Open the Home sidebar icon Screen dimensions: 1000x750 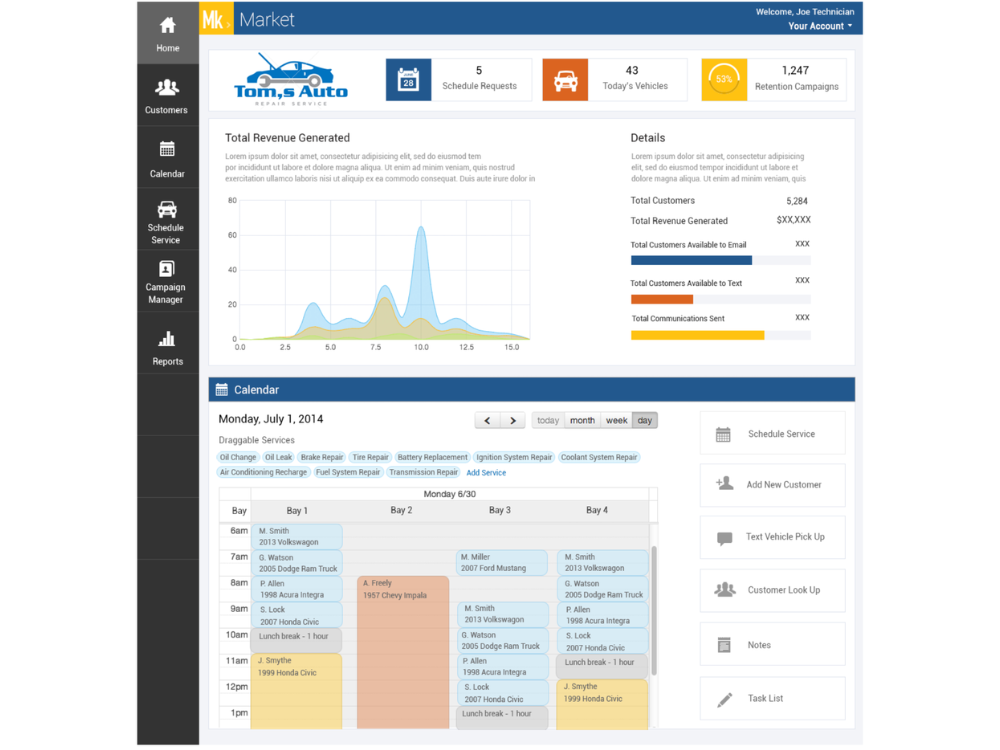click(168, 26)
